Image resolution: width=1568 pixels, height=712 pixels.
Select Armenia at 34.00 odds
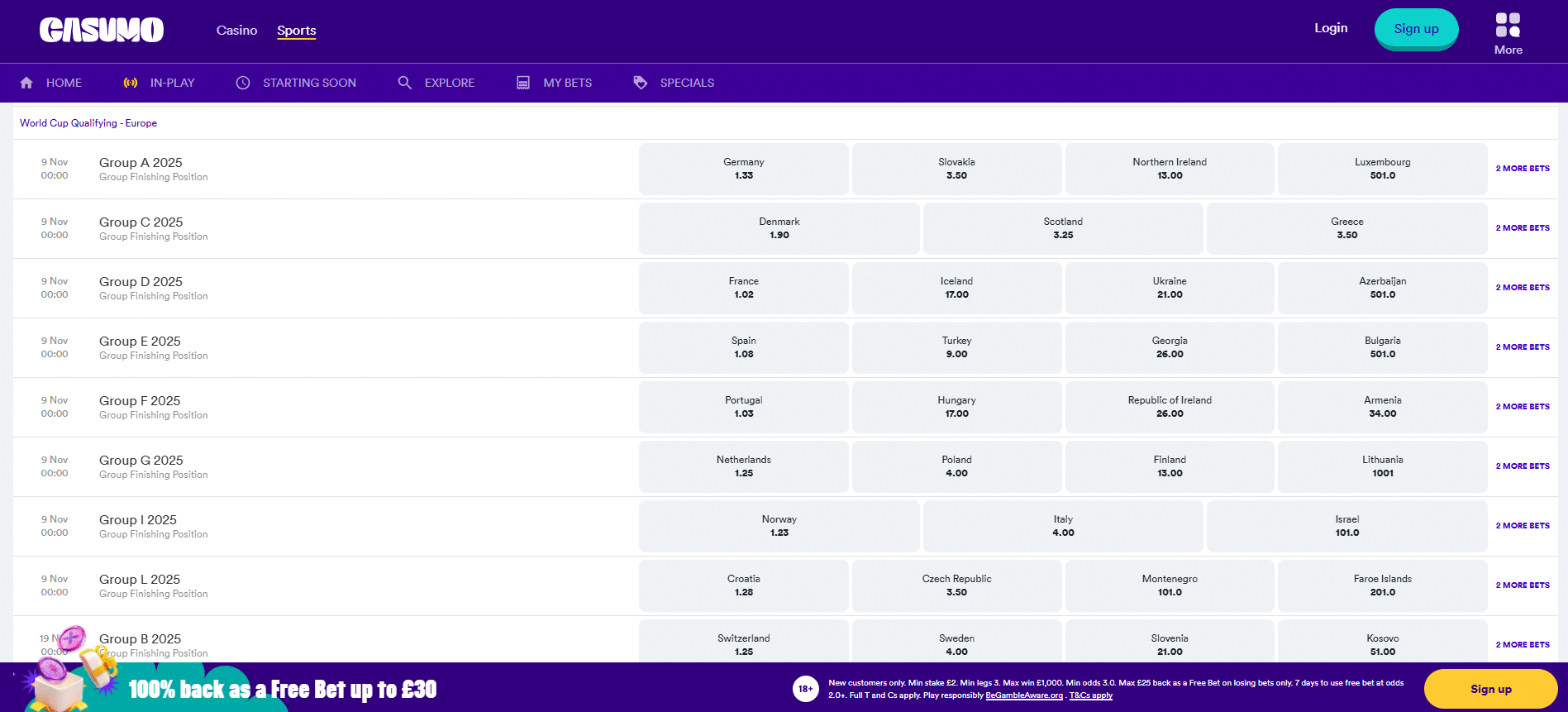pos(1383,407)
